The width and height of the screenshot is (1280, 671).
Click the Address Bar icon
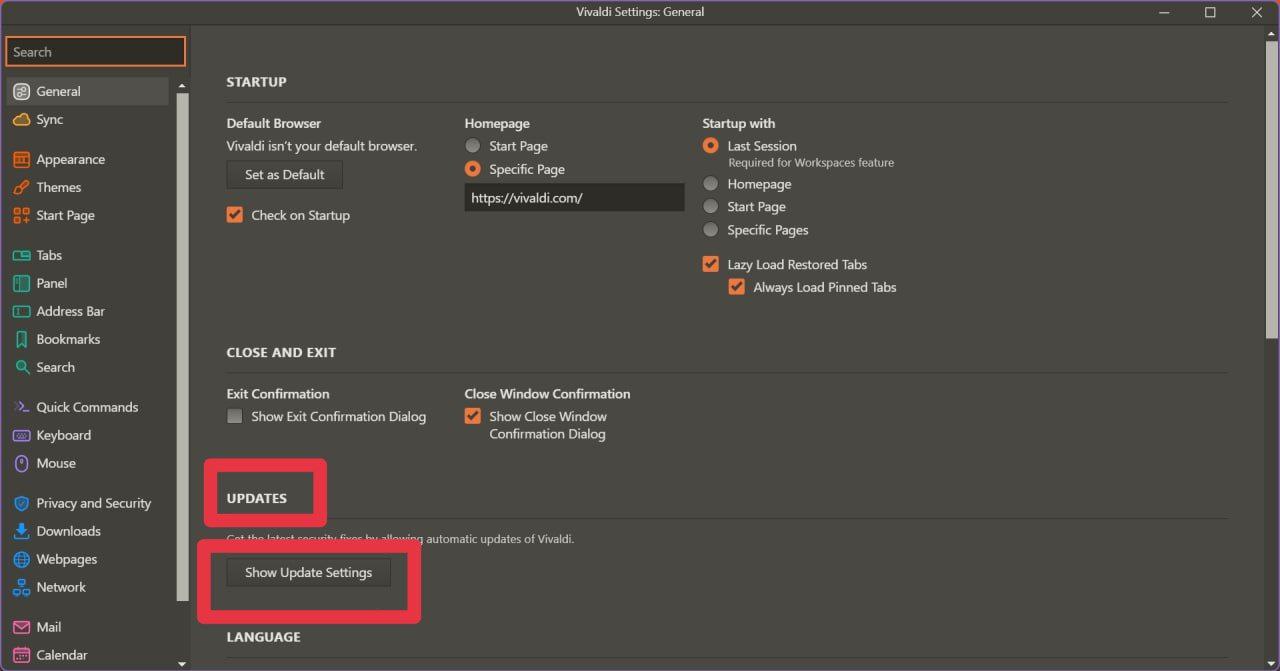point(21,311)
